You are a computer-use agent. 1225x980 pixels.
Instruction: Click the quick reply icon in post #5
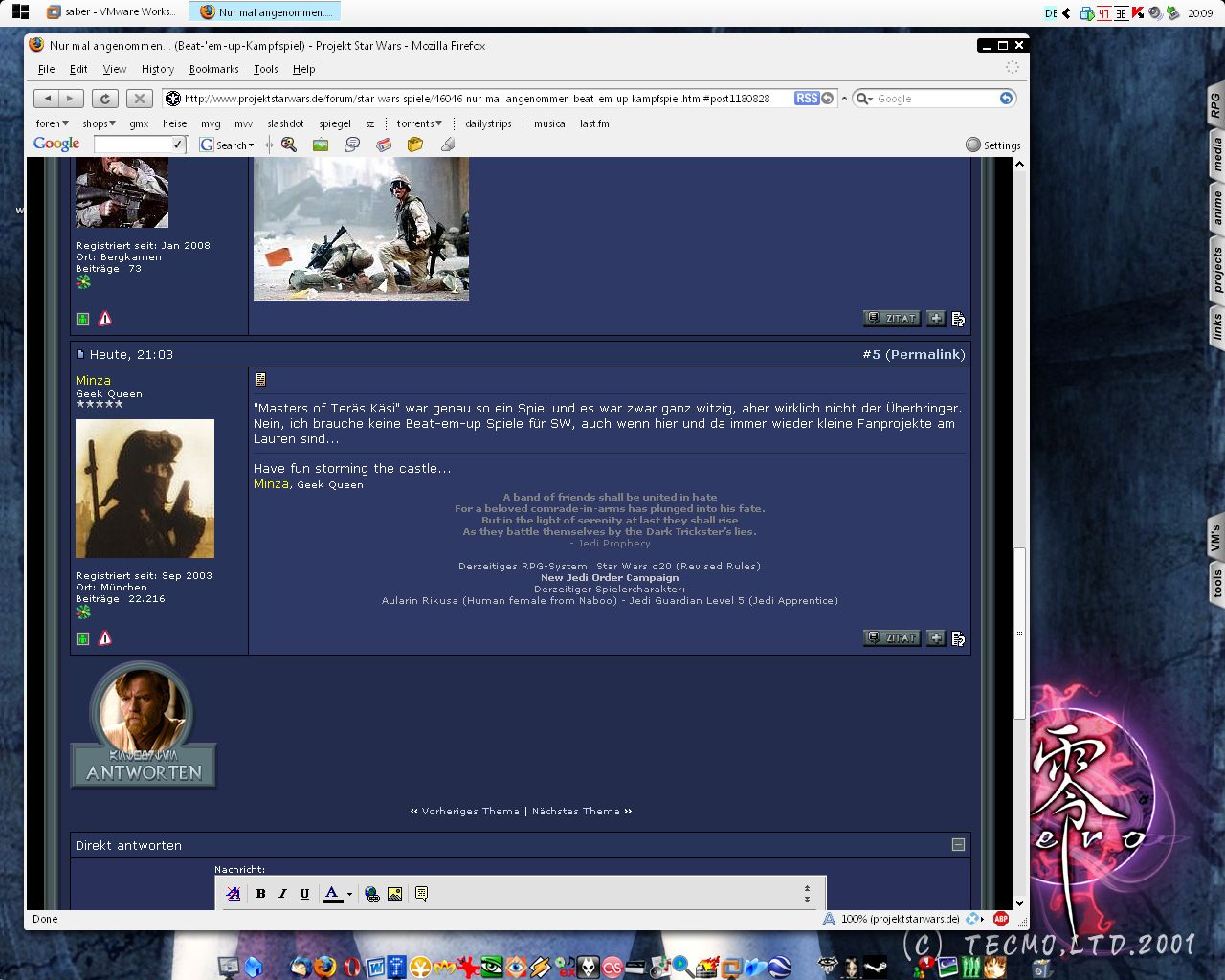pos(958,638)
